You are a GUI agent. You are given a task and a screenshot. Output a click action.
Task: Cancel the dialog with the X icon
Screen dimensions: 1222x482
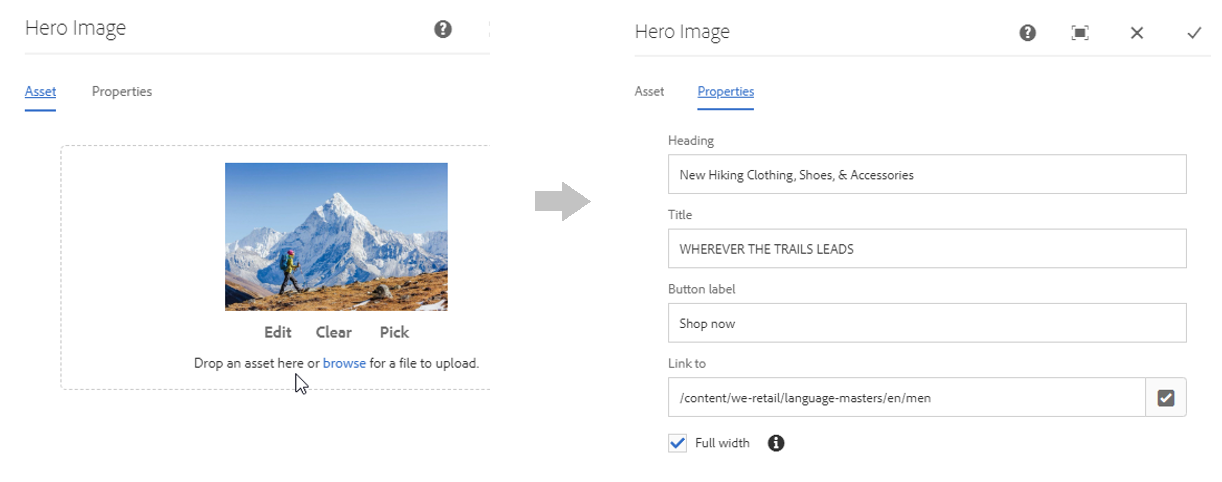click(x=1137, y=33)
